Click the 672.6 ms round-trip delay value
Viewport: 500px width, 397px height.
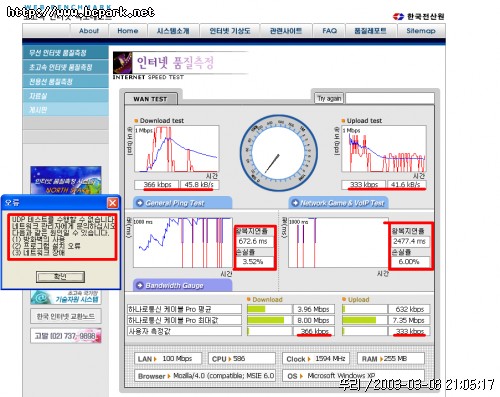click(x=254, y=241)
